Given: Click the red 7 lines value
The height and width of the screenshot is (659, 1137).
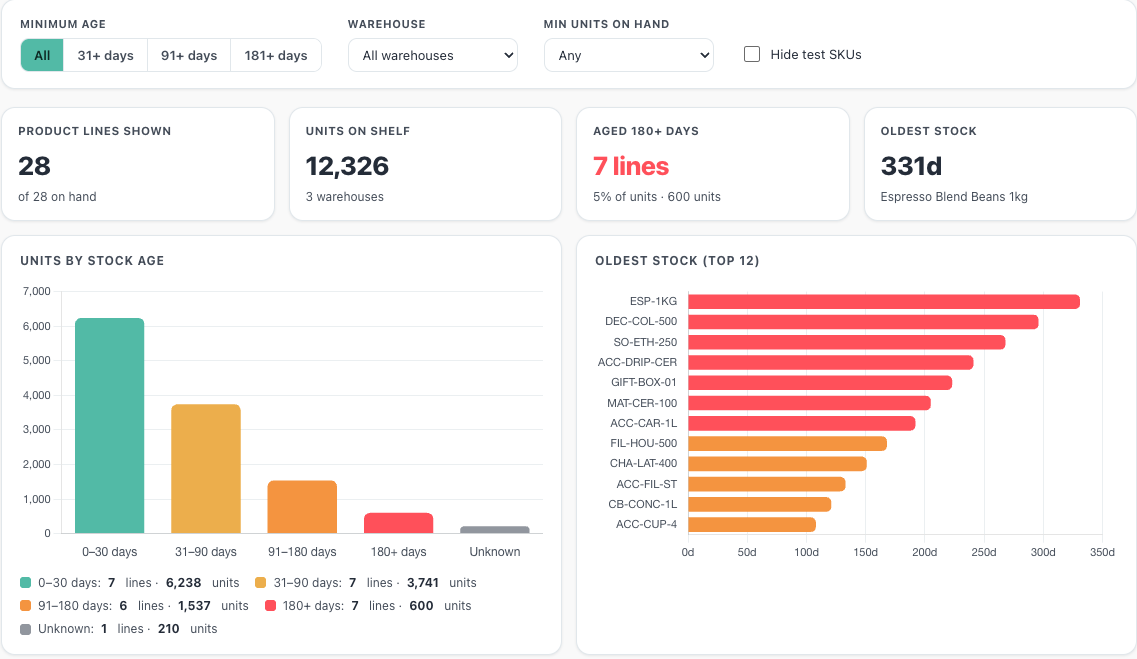Looking at the screenshot, I should [x=631, y=166].
